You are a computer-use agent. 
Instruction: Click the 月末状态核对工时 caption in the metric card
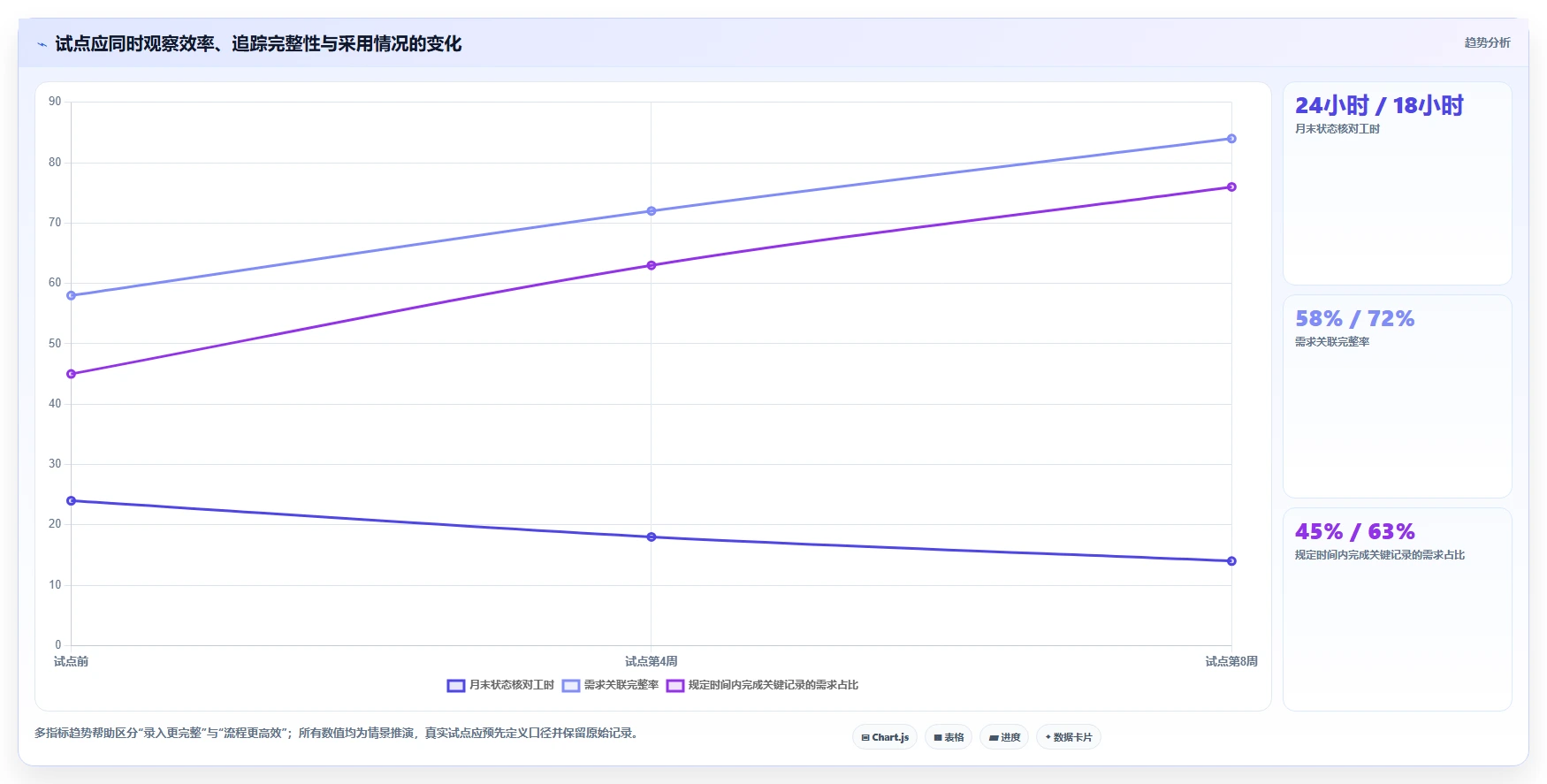click(1337, 129)
